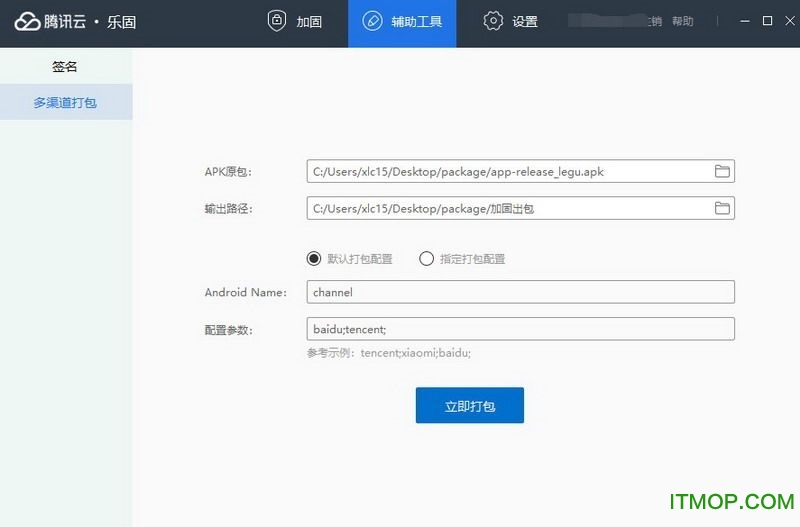
Task: Select the 辅助工具 tab
Action: [x=402, y=22]
